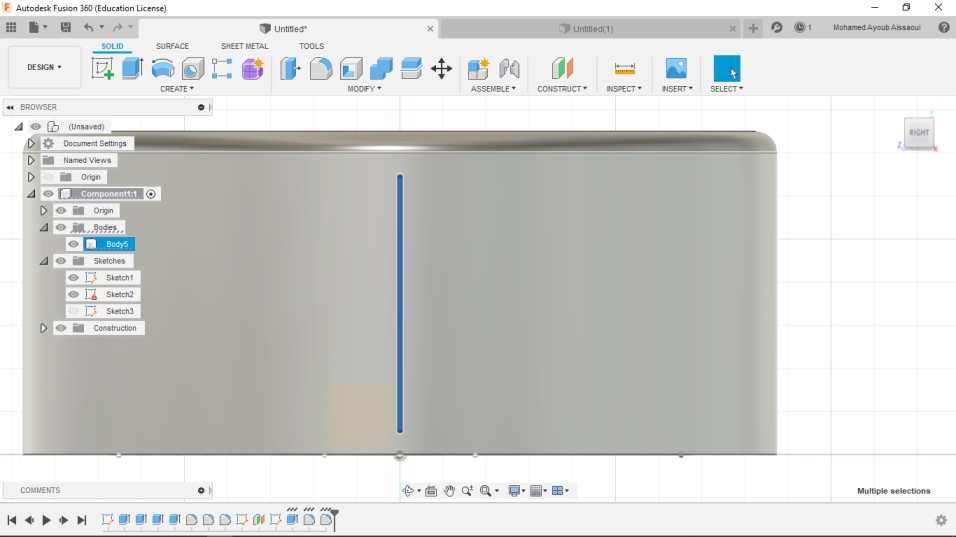Open timeline settings gear
Viewport: 956px width, 537px height.
pos(941,520)
